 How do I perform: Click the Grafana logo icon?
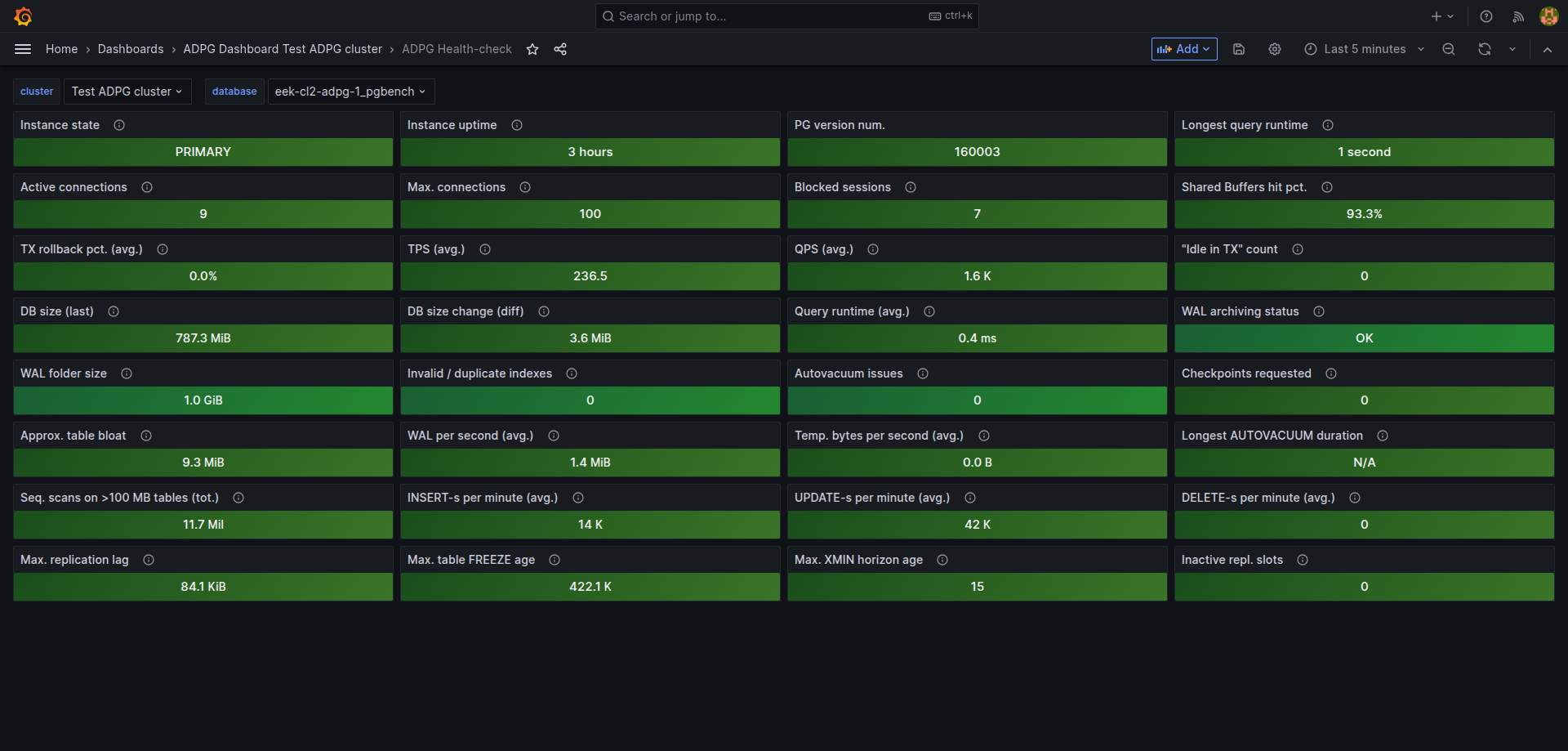coord(23,16)
